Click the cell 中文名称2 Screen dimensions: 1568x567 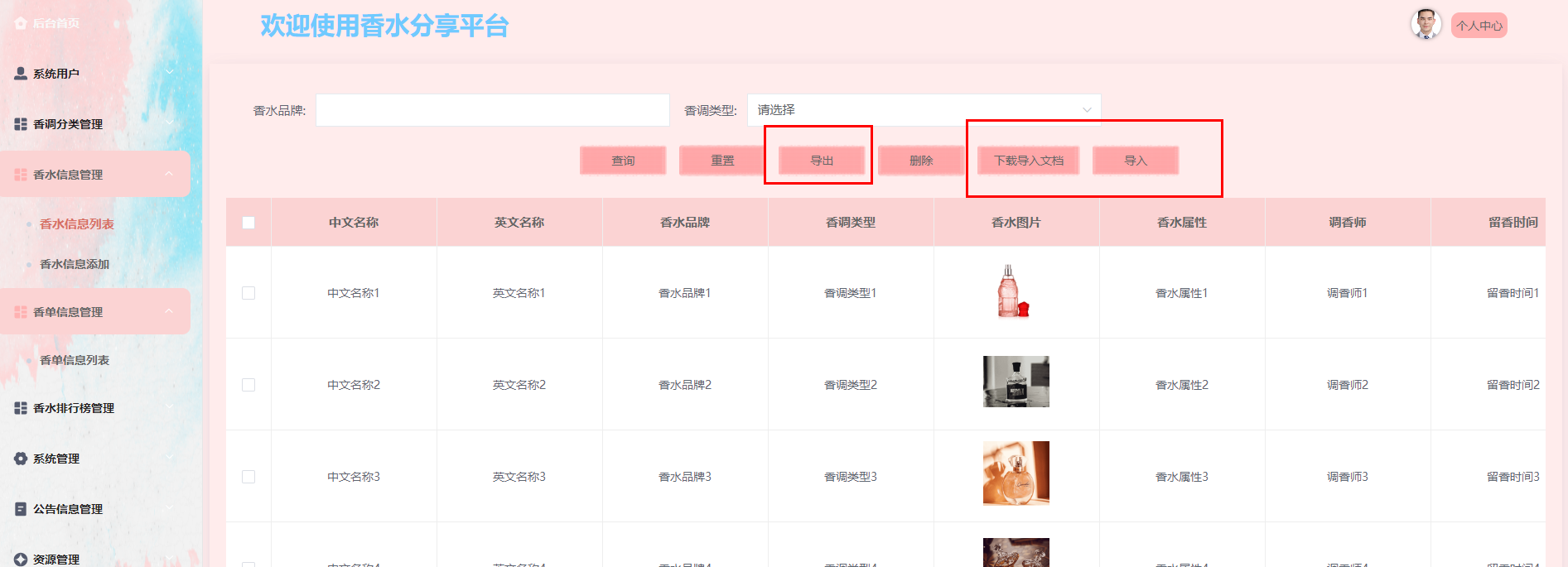354,385
